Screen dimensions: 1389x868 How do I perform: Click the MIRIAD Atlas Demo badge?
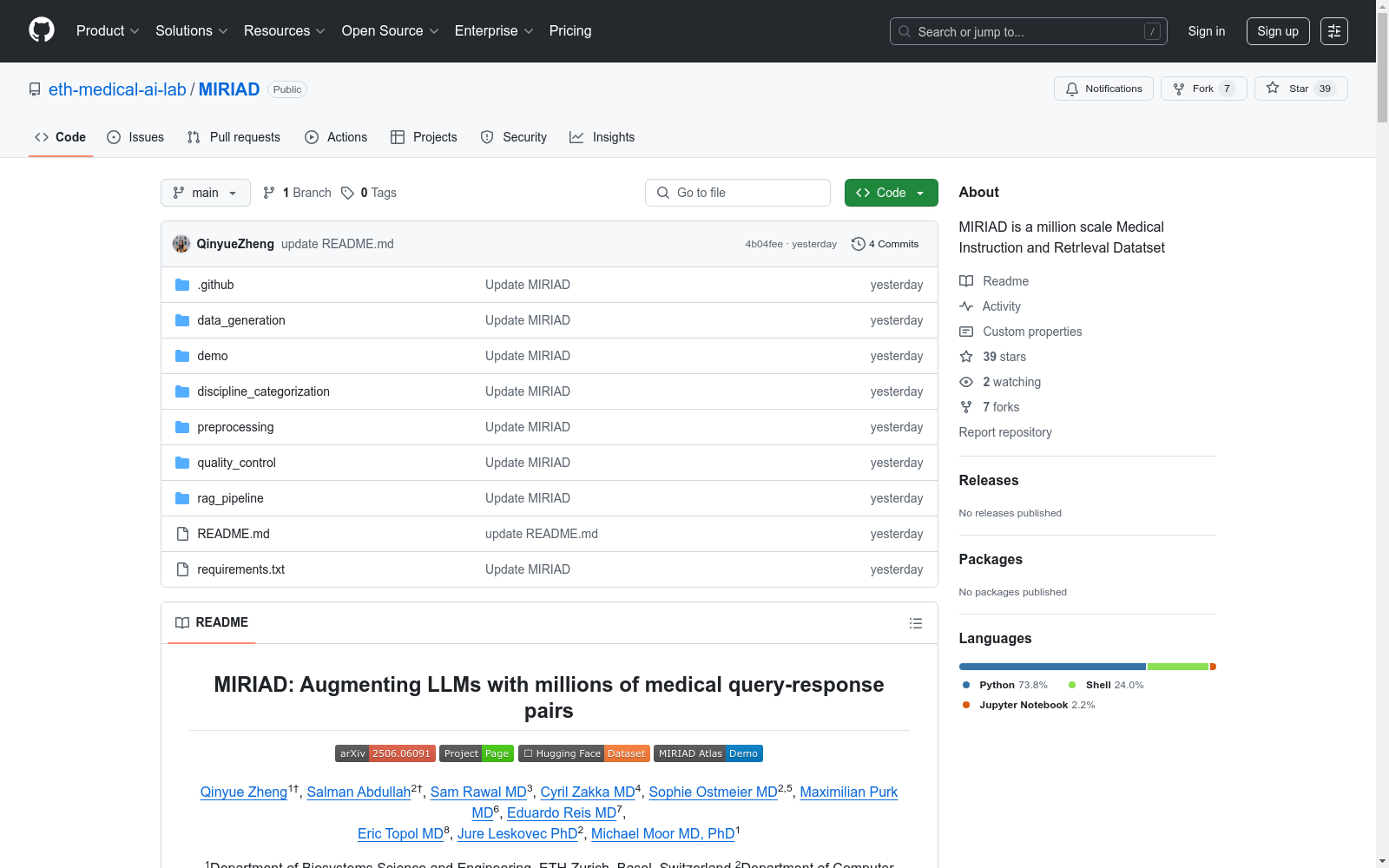[708, 753]
